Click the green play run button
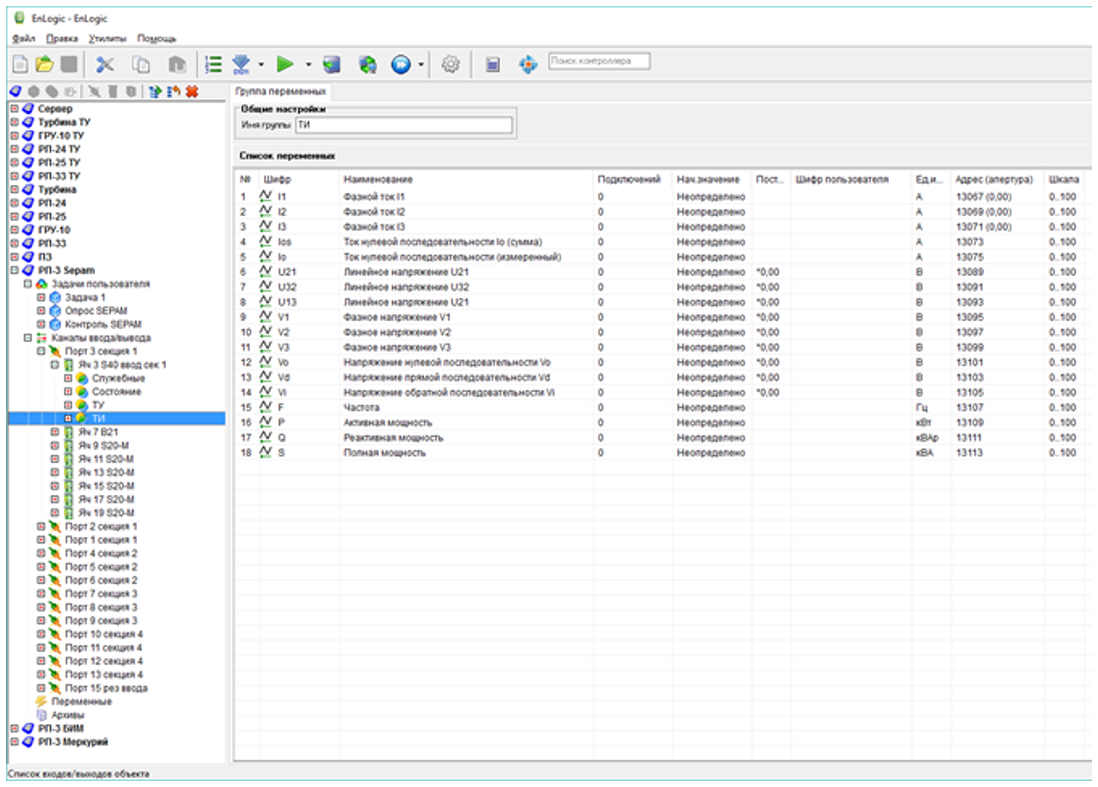1098x787 pixels. (285, 65)
